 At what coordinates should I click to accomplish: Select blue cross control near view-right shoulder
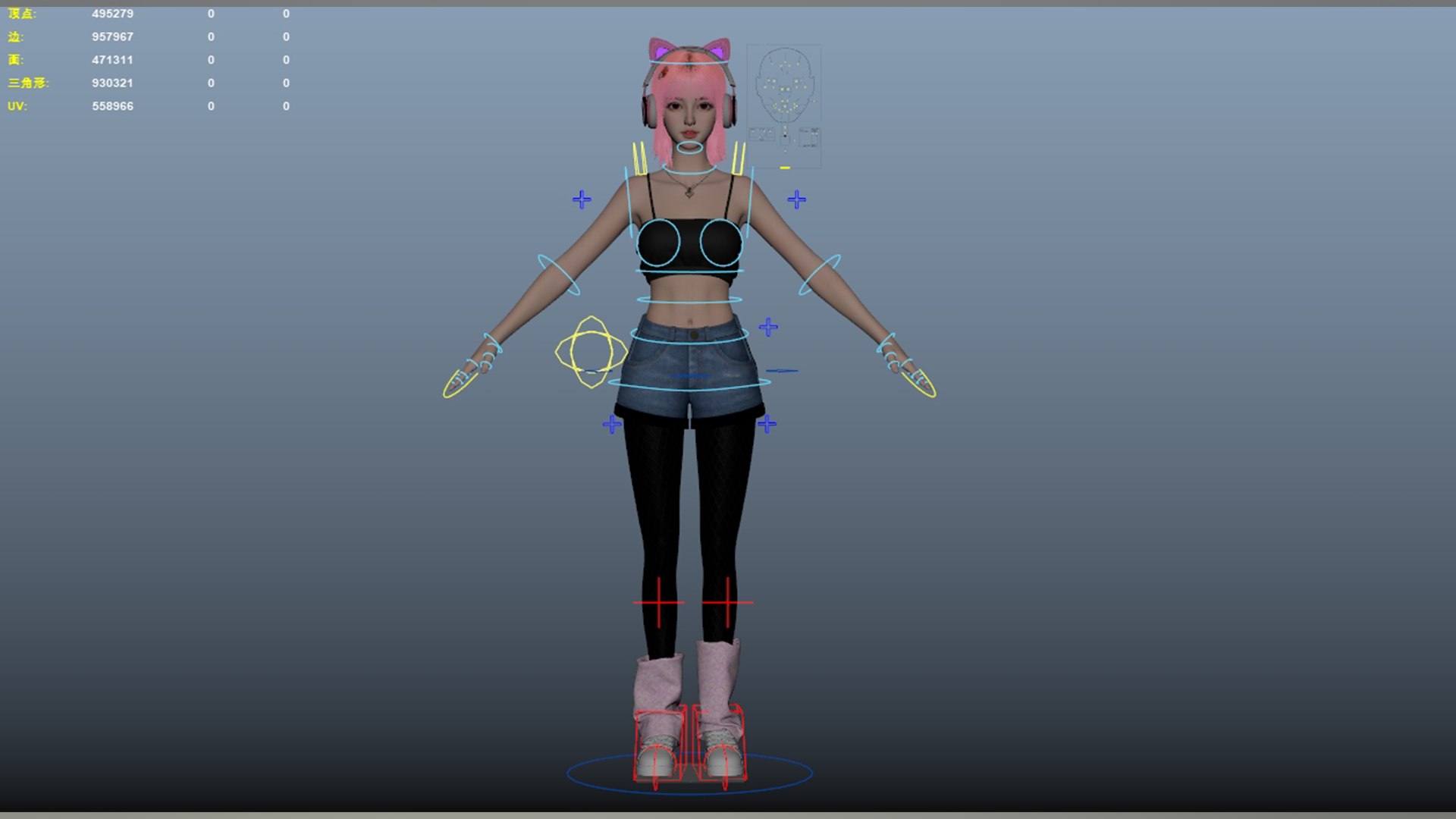(x=796, y=199)
